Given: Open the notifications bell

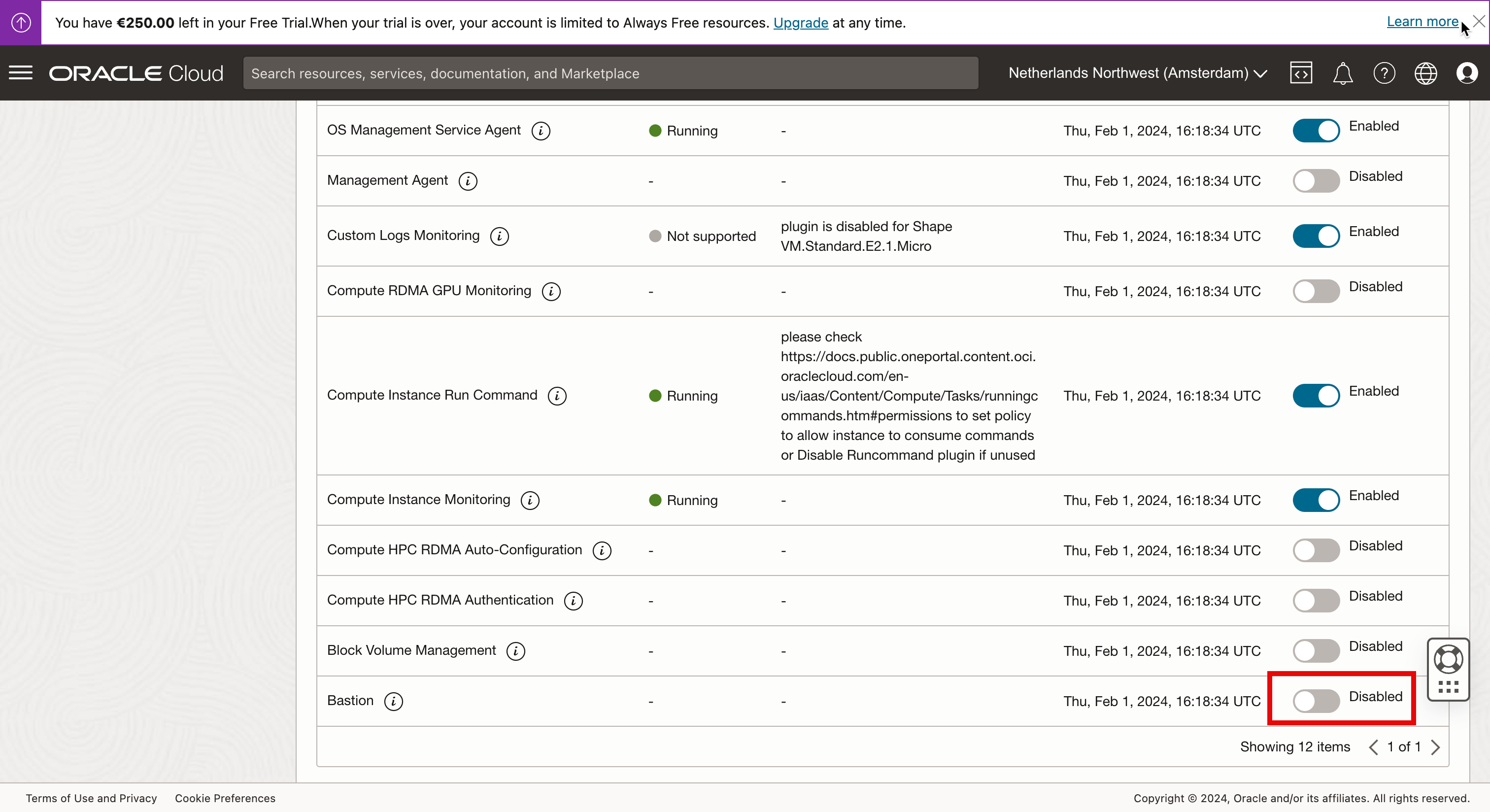Looking at the screenshot, I should click(1343, 73).
